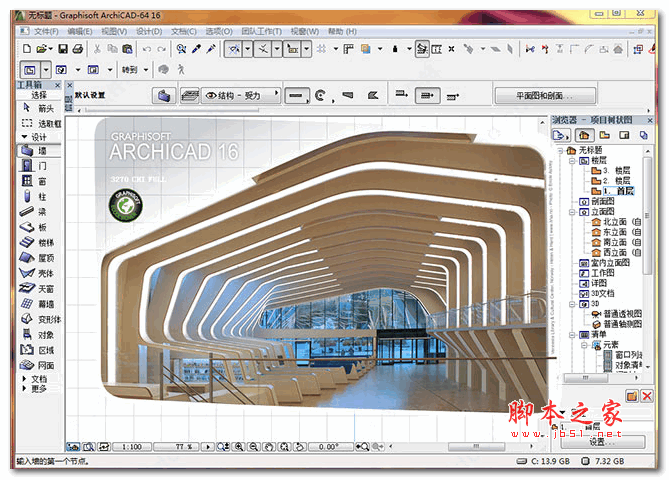Select the Beam (梁) tool
669x480 pixels.
(39, 212)
